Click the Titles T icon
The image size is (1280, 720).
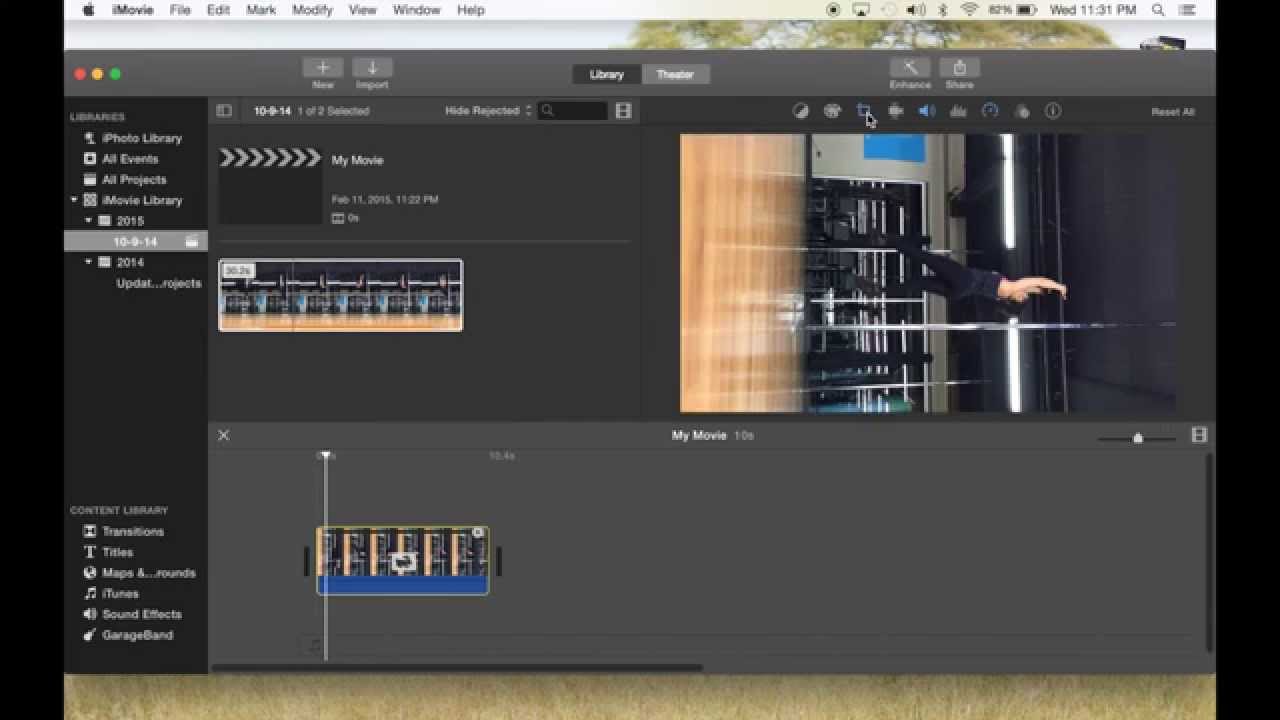(x=90, y=552)
